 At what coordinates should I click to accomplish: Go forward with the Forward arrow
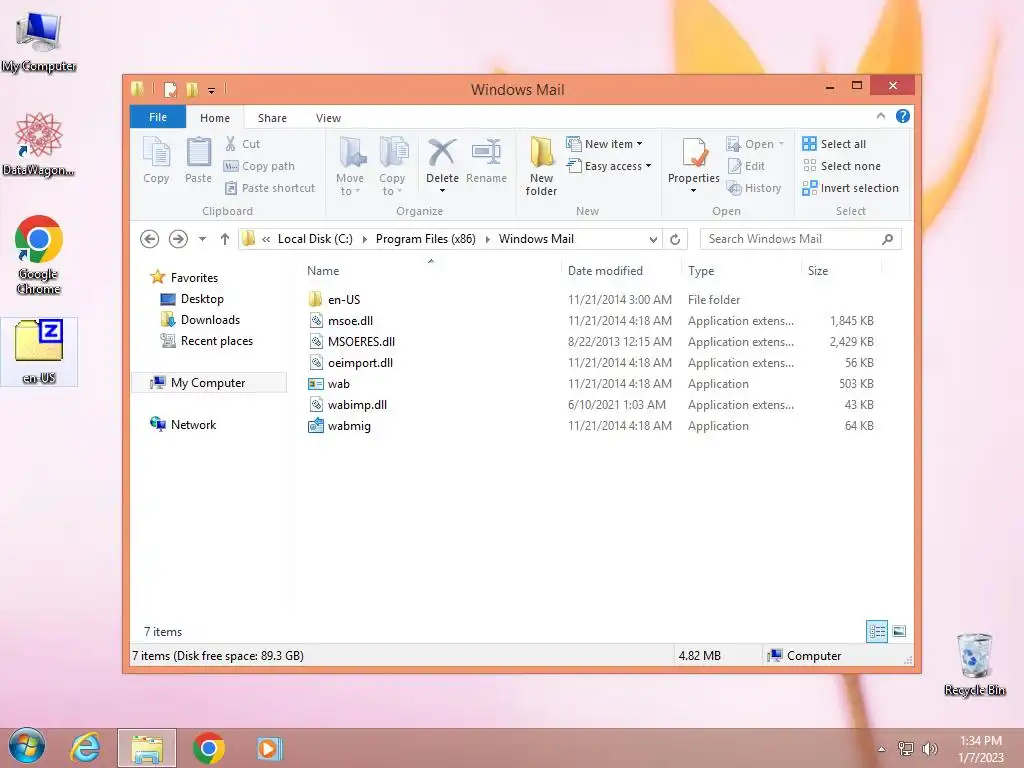pyautogui.click(x=178, y=239)
